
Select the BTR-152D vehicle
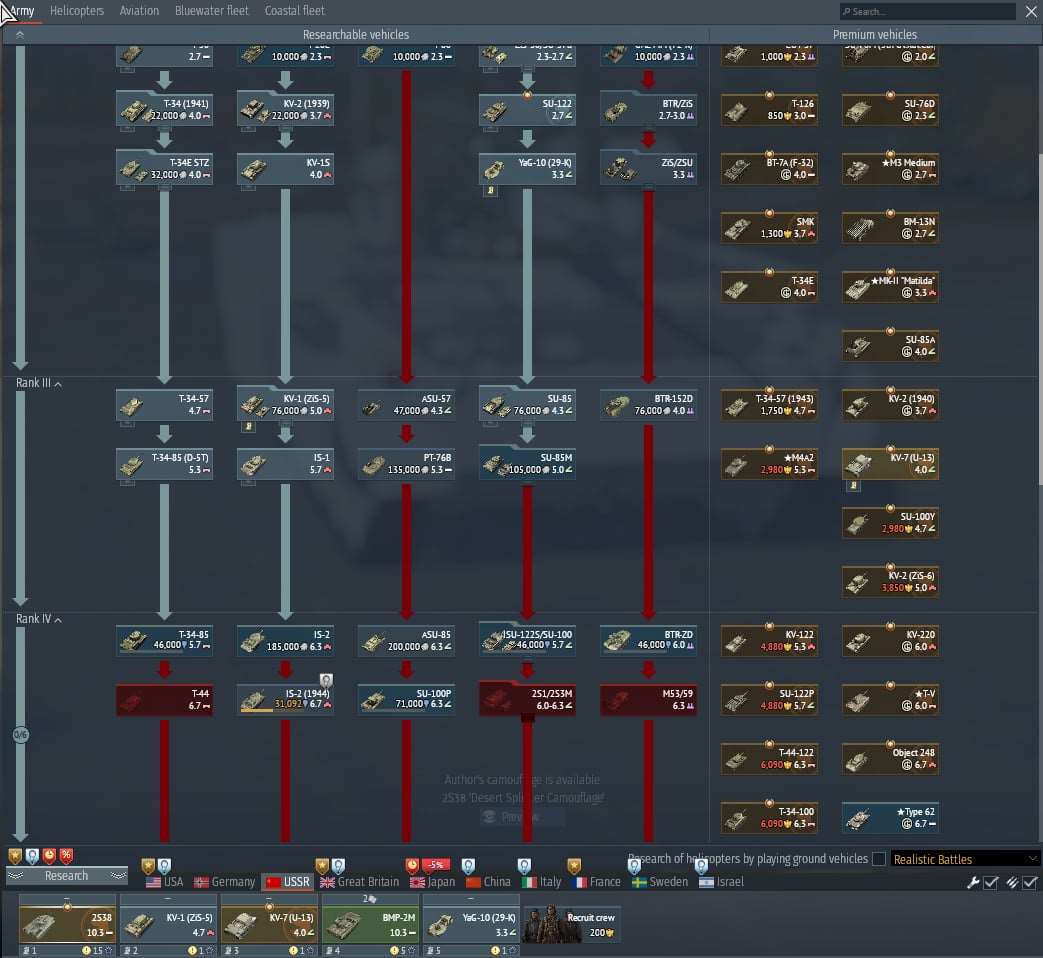[649, 404]
